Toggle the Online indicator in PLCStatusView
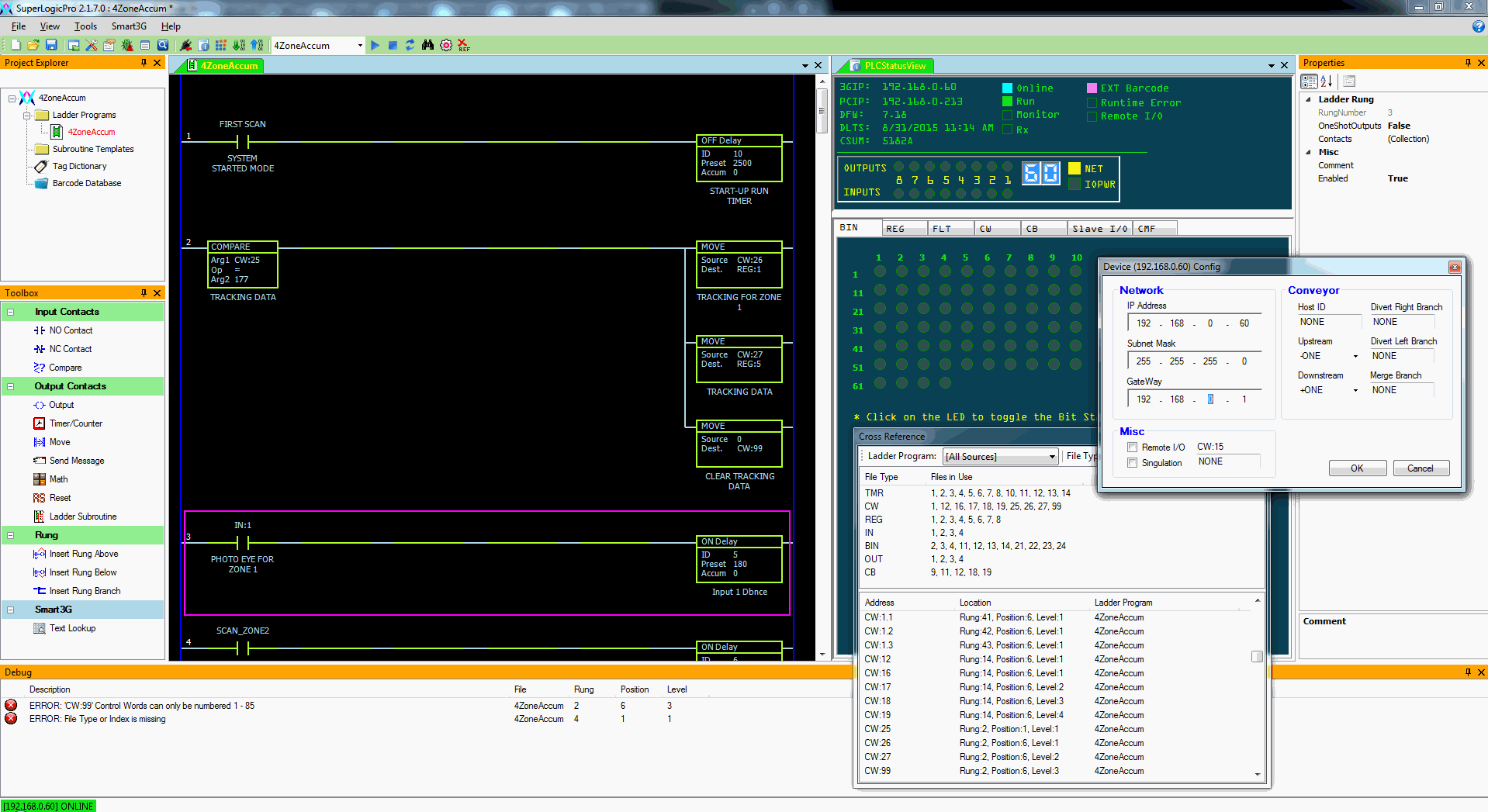This screenshot has height=812, width=1488. point(1007,88)
